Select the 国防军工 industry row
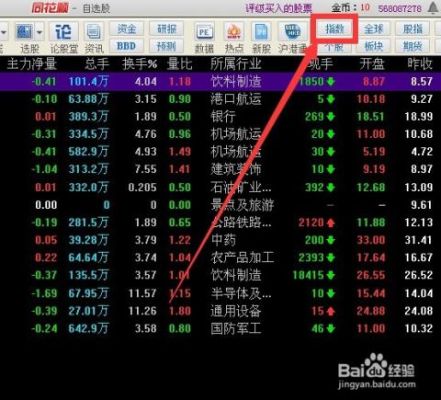 click(220, 329)
